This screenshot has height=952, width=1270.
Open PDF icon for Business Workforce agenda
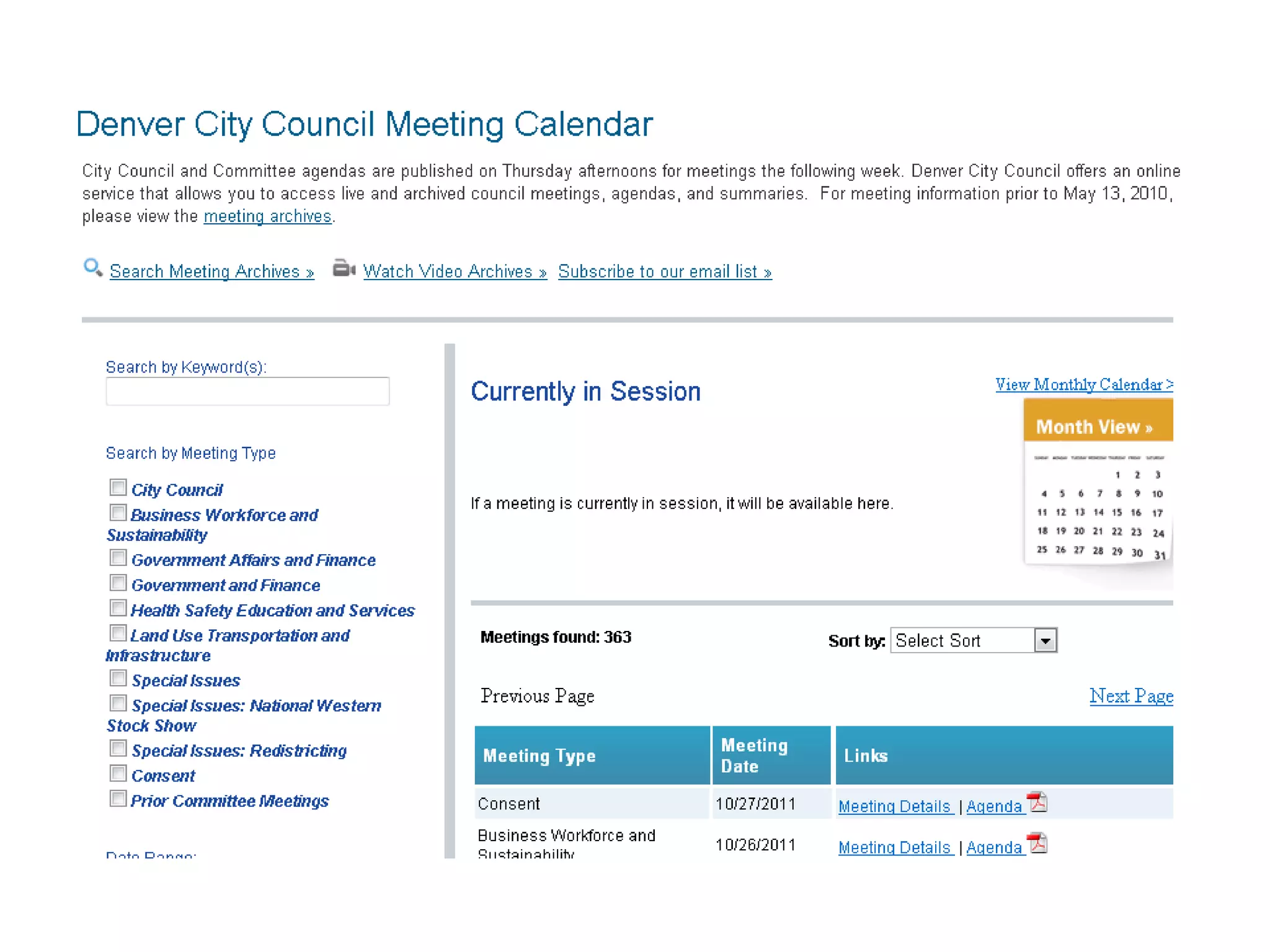[x=1037, y=844]
